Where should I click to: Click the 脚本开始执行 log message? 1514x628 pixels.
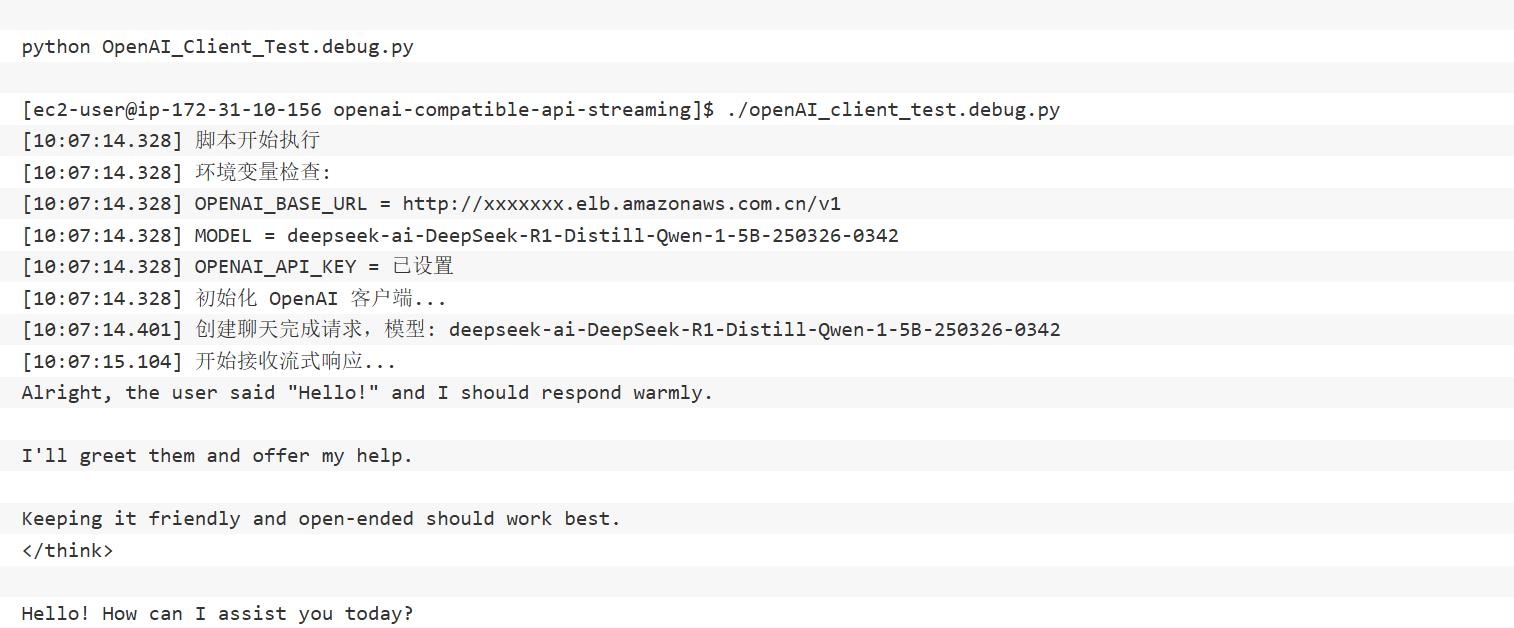(257, 141)
